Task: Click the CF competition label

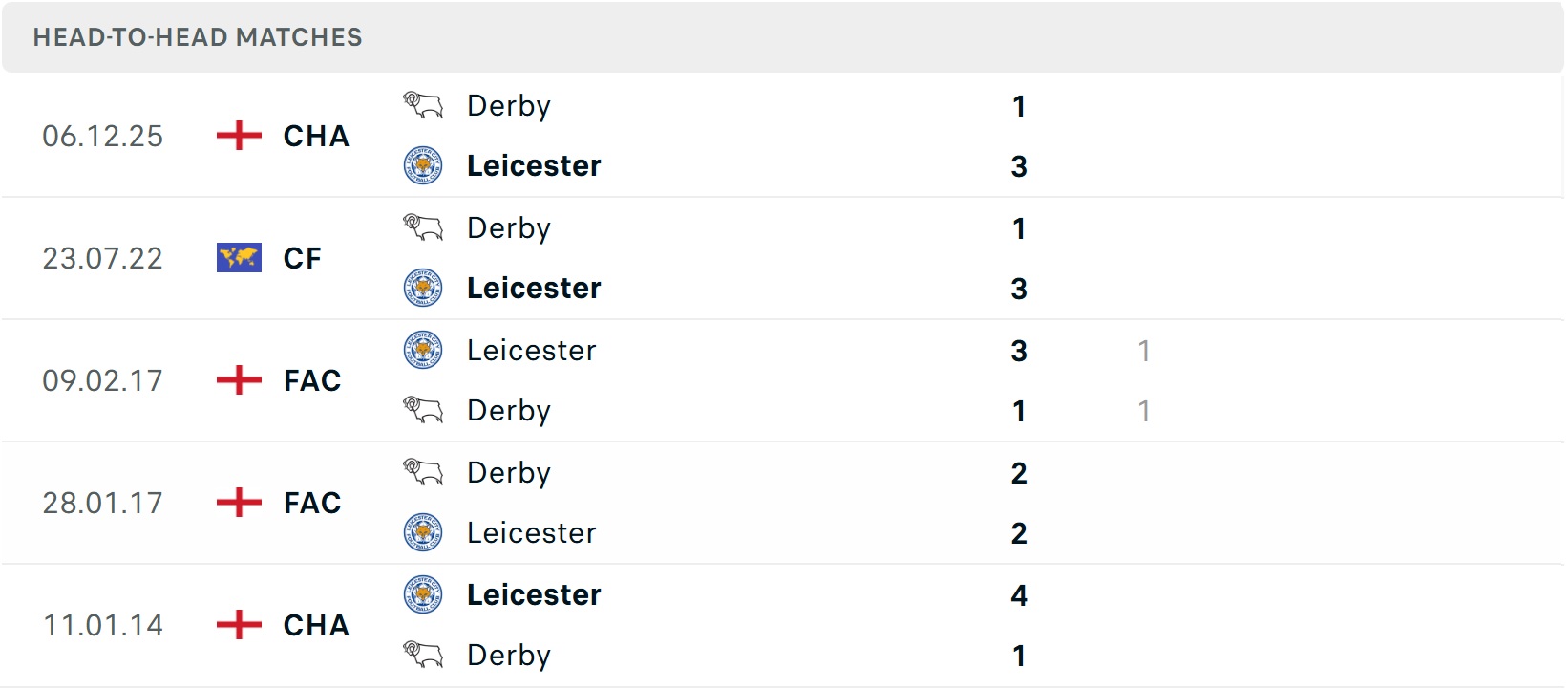Action: (302, 258)
